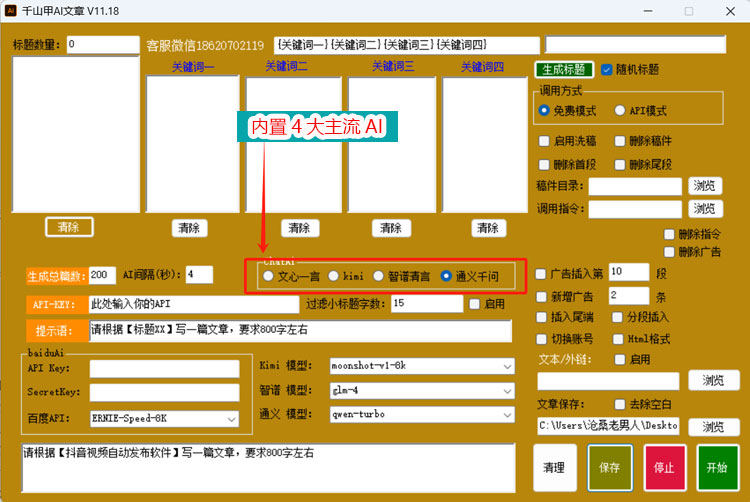Enable the 启用洗稿 checkbox

[544, 141]
